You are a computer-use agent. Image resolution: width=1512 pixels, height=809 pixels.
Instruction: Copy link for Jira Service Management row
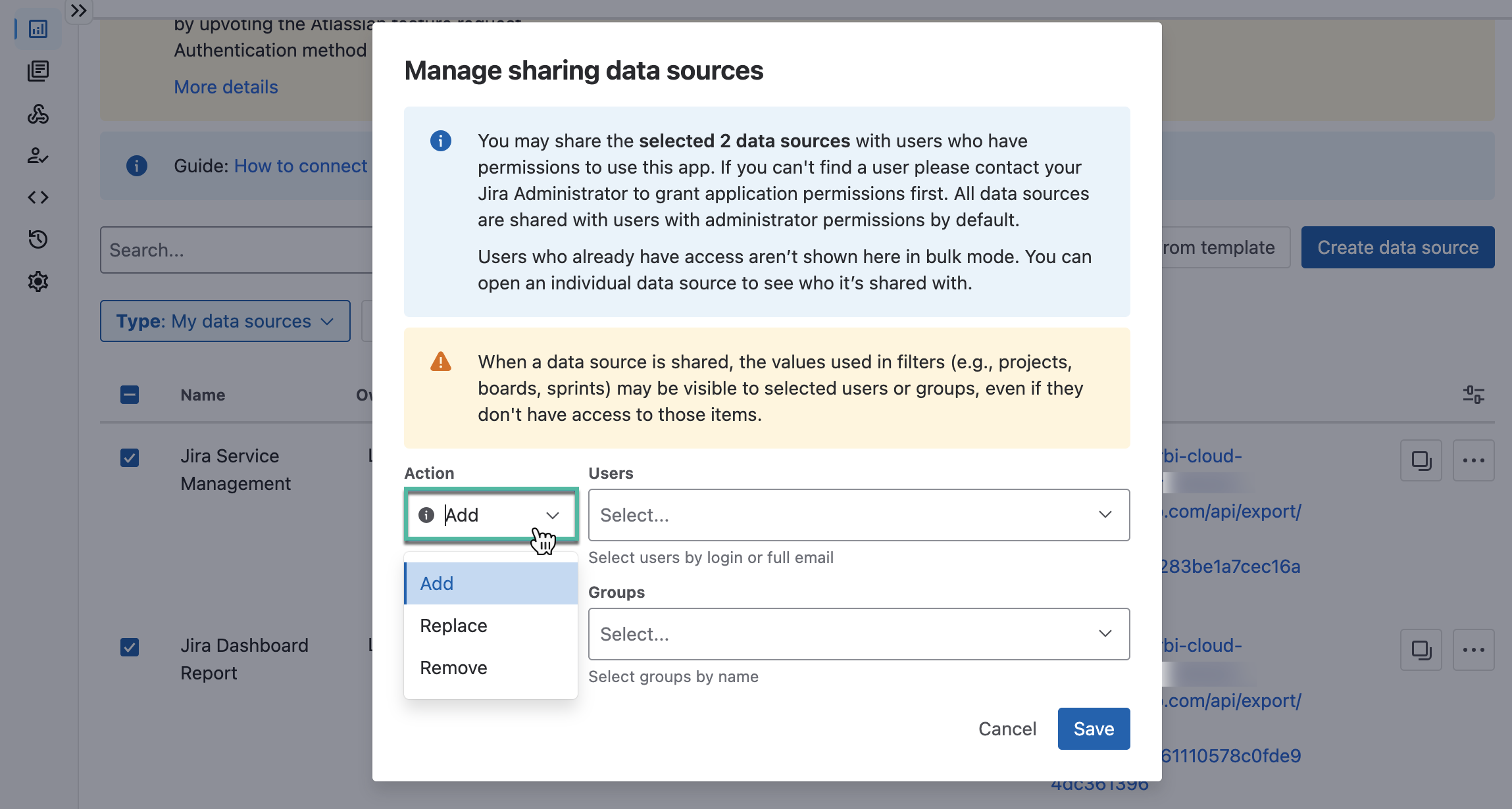pos(1421,460)
